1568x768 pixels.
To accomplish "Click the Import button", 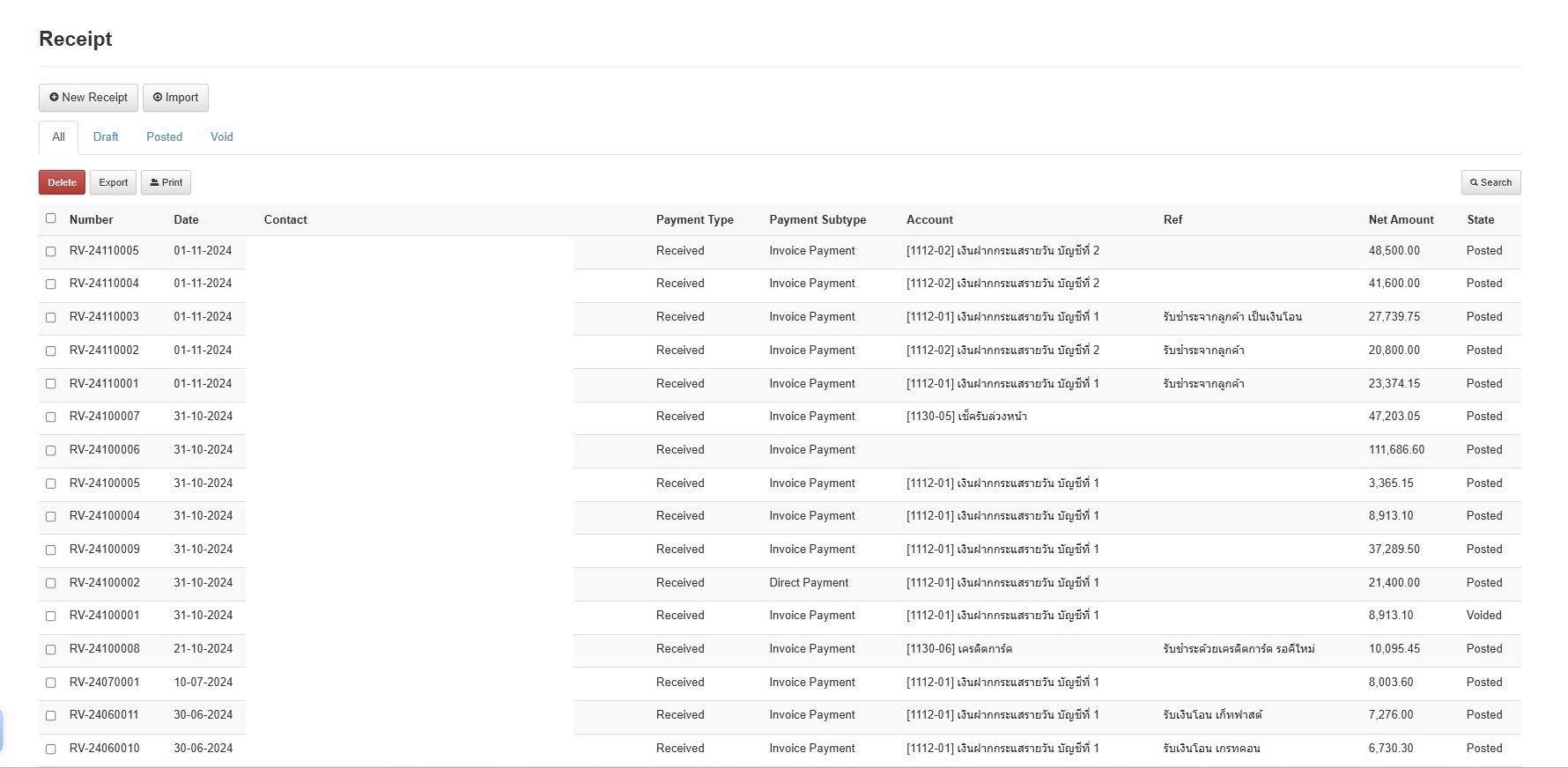I will [x=175, y=98].
